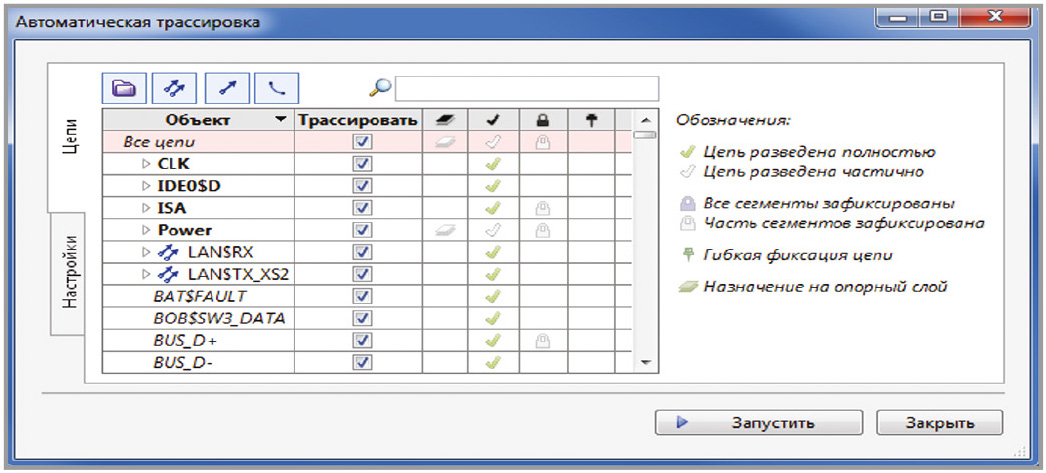Open the Объект column filter dropdown
The image size is (1046, 473).
coord(279,121)
